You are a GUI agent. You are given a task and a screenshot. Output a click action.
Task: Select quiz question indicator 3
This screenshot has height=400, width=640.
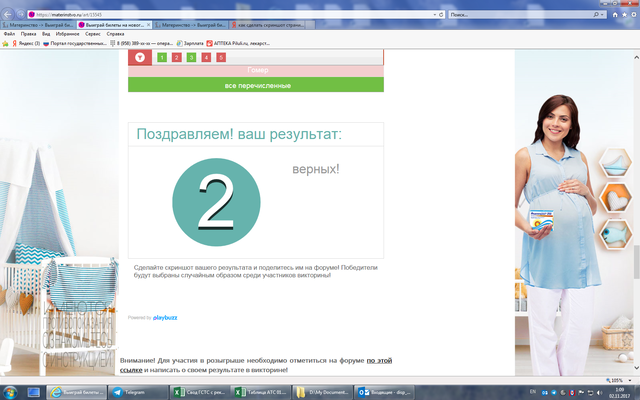[191, 58]
